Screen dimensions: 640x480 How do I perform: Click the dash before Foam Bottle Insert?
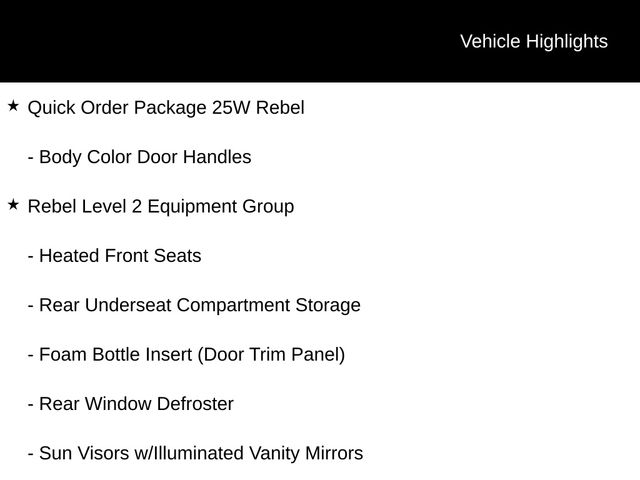pos(31,355)
